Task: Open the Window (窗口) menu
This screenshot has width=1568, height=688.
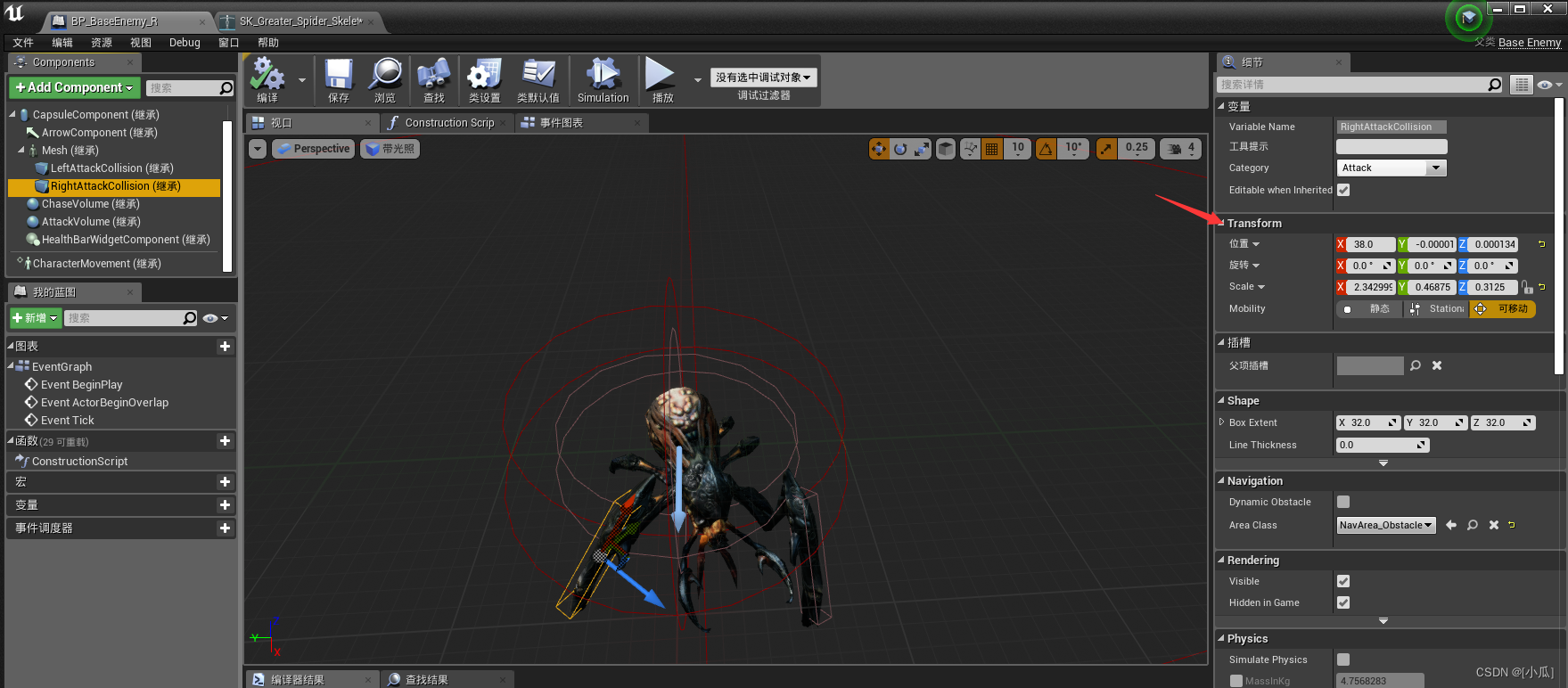Action: click(x=229, y=43)
